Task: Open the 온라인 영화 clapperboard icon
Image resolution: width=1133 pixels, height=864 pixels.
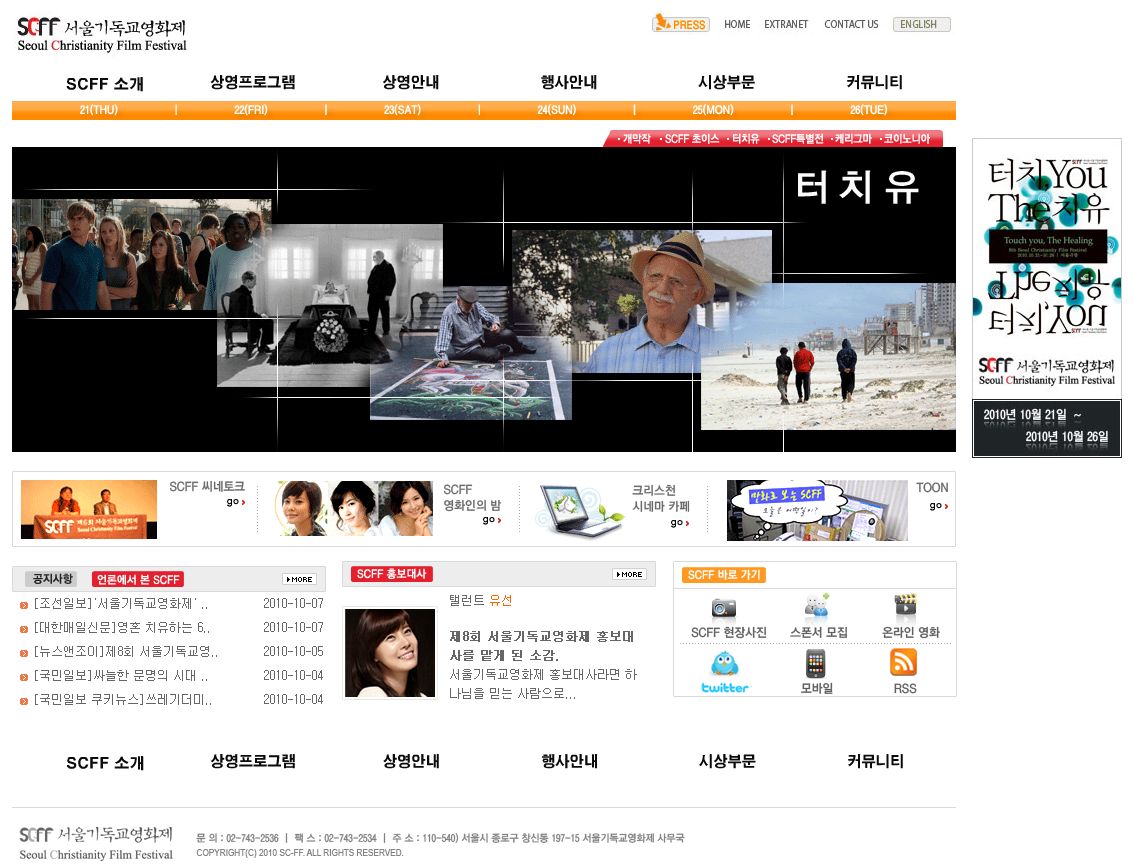Action: point(906,606)
